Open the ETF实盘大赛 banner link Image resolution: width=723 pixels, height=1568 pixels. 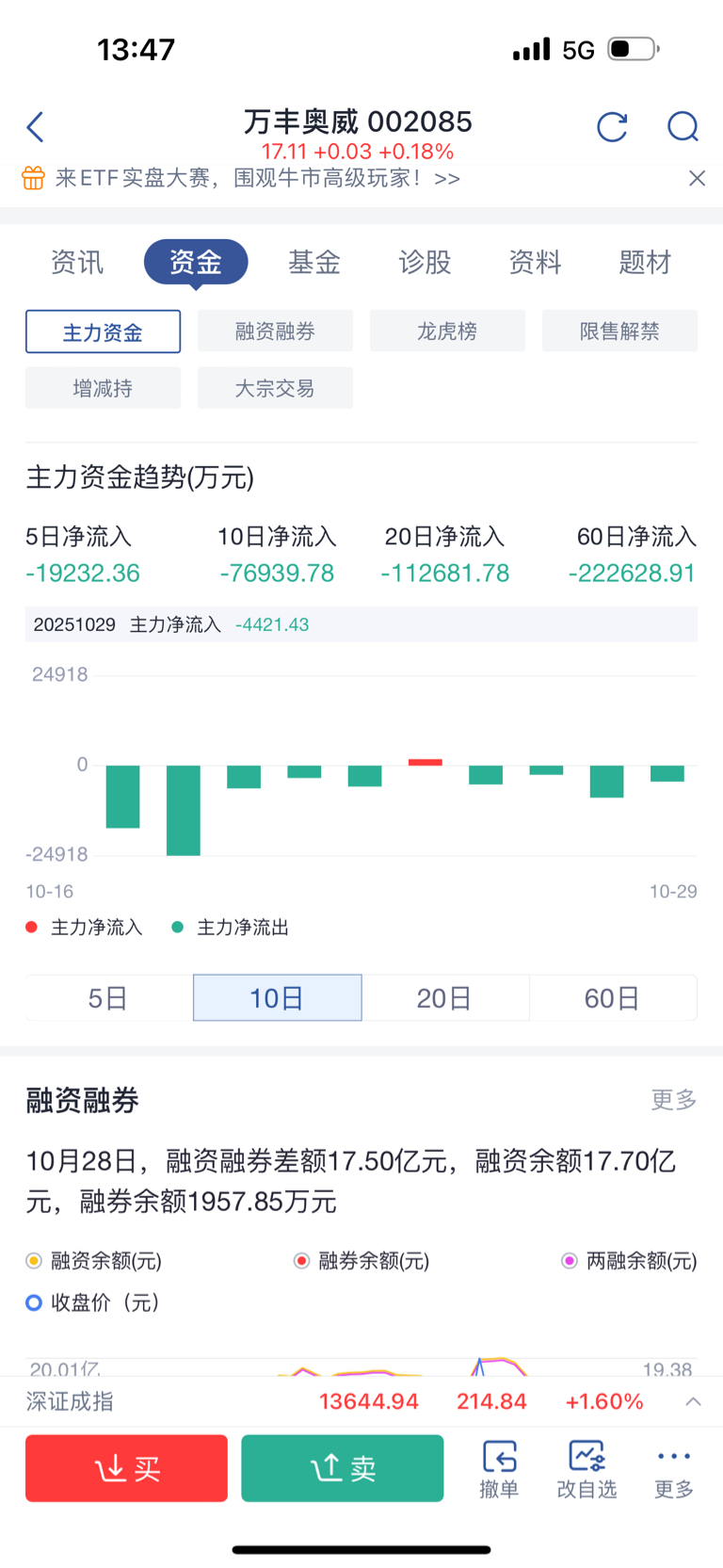tap(258, 178)
